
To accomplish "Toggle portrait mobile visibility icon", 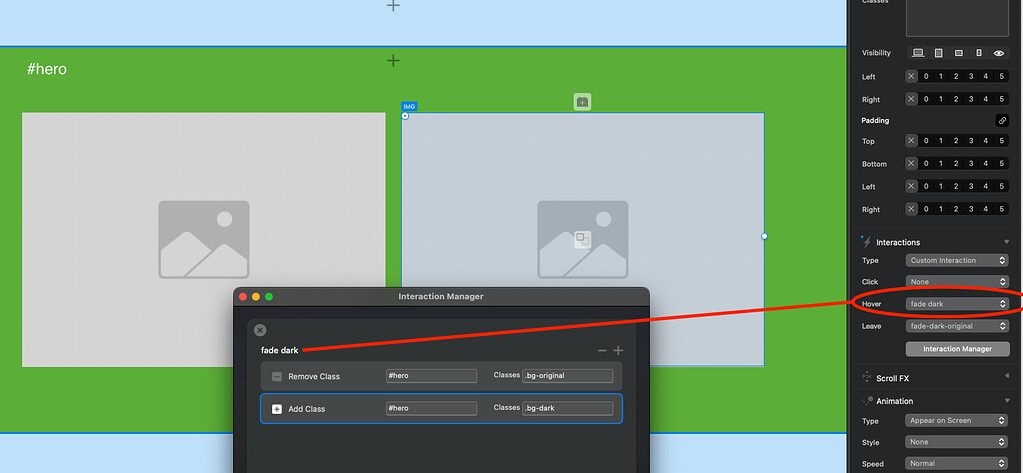I will point(979,53).
